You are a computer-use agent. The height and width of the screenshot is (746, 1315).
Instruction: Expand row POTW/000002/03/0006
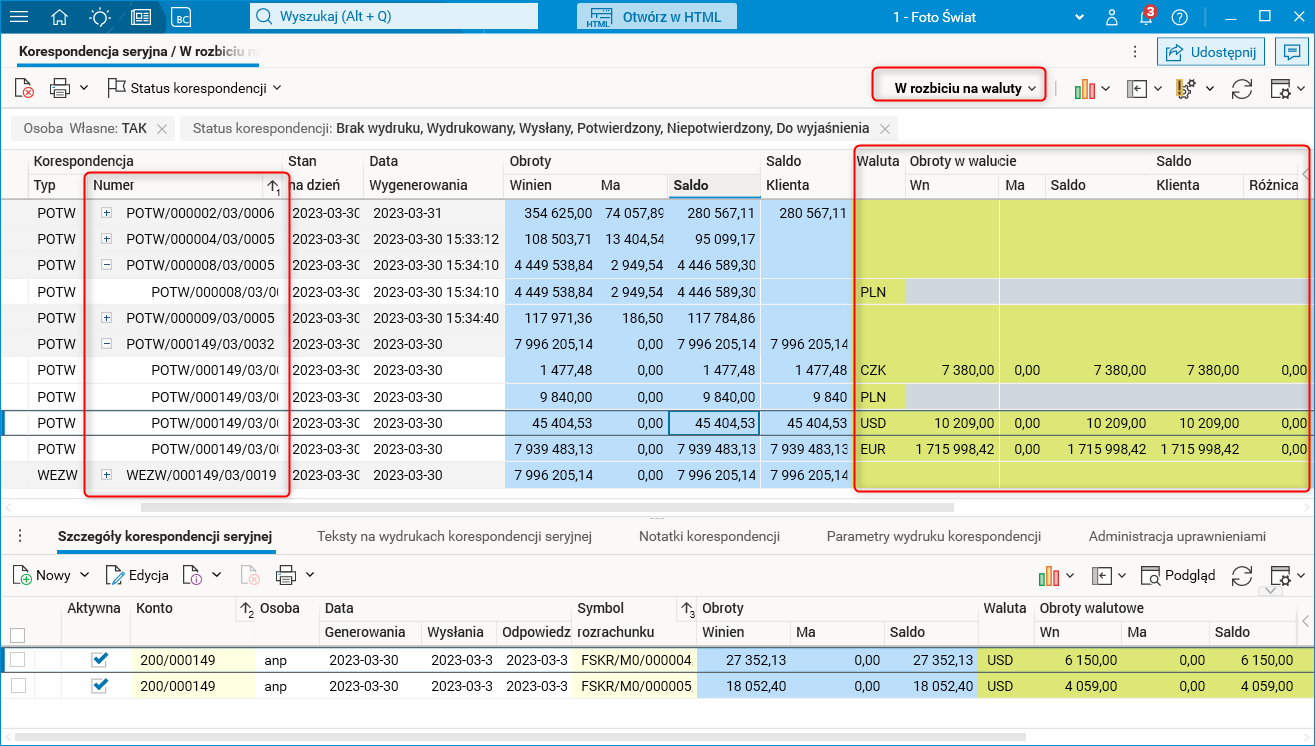click(107, 213)
